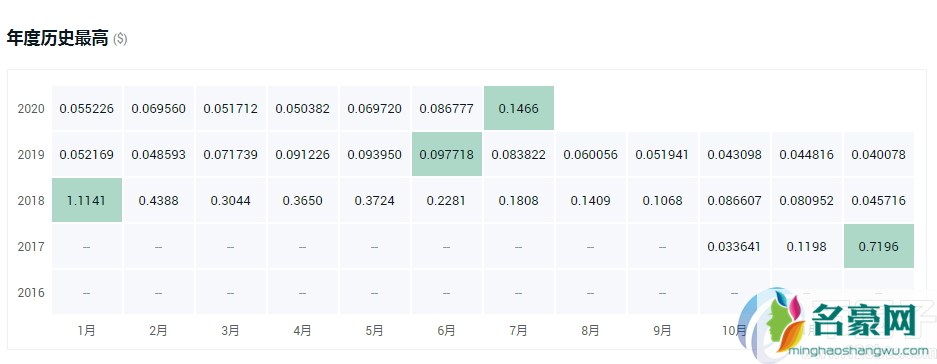Click the empty dash cell for 2016 9月
Screen dimensions: 937x364
(x=663, y=292)
